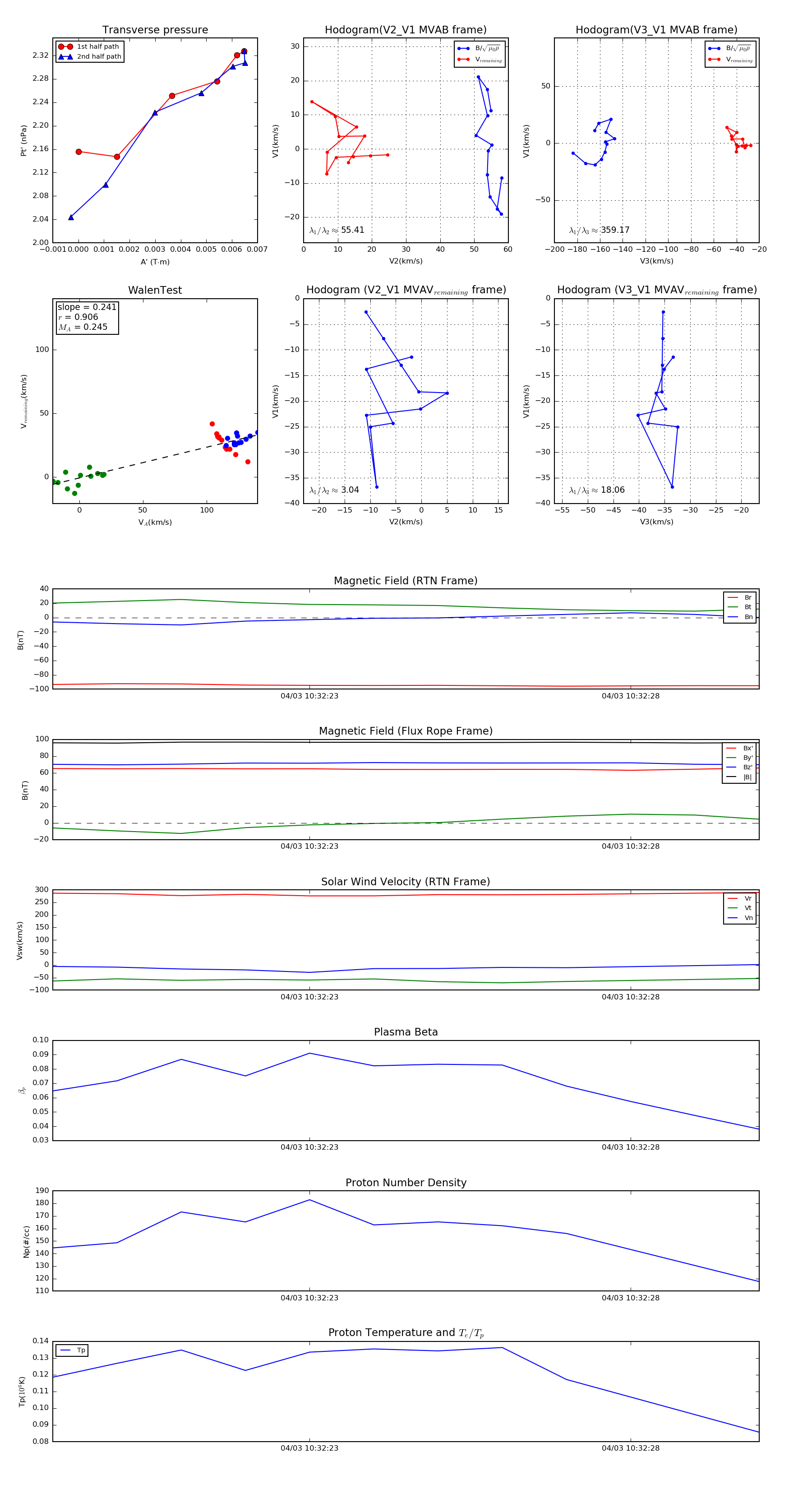This screenshot has height=1489, width=812.
Task: Click '04/03 10:32:23' tick under Plasma Beta
Action: 309,1147
